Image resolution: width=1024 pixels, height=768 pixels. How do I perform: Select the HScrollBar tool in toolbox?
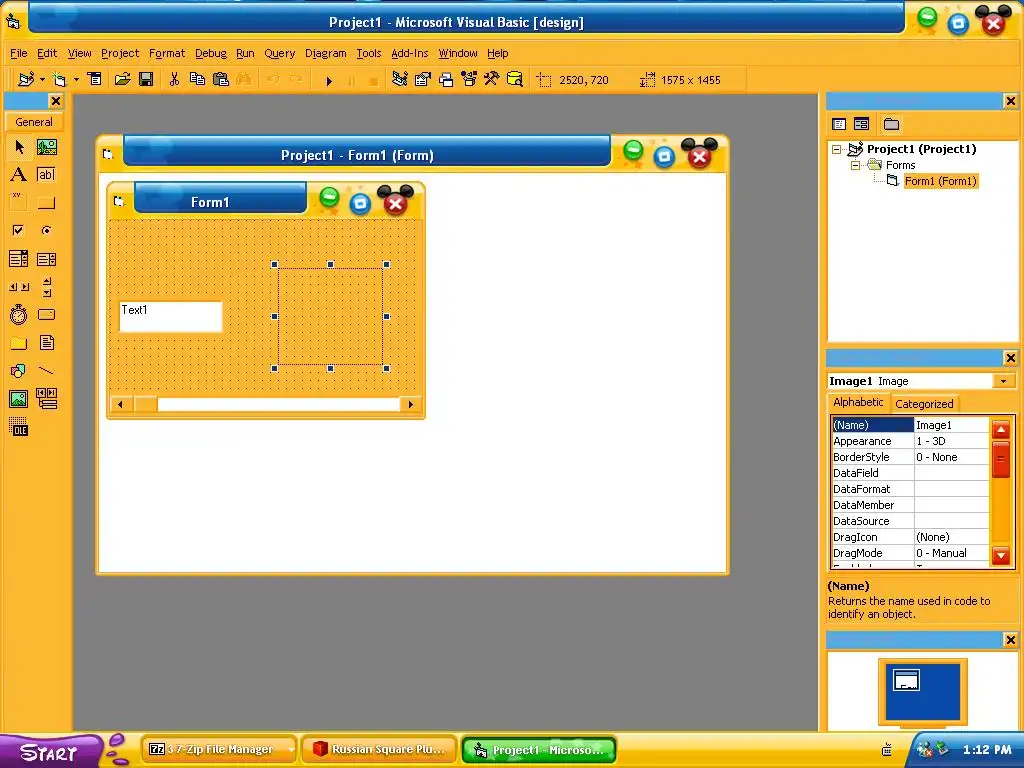(x=19, y=287)
